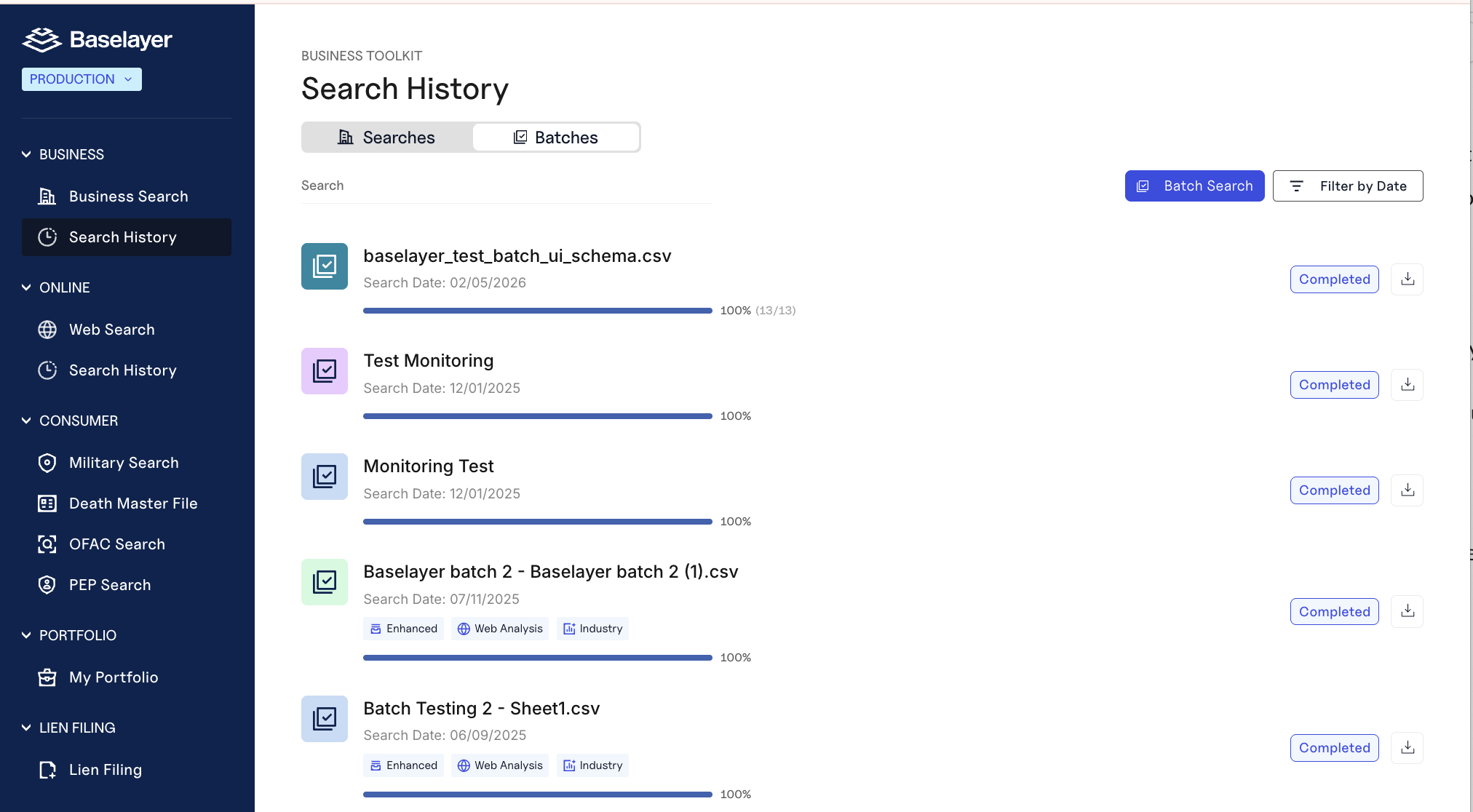Viewport: 1473px width, 812px height.
Task: Focus the Search input field
Action: pos(507,186)
